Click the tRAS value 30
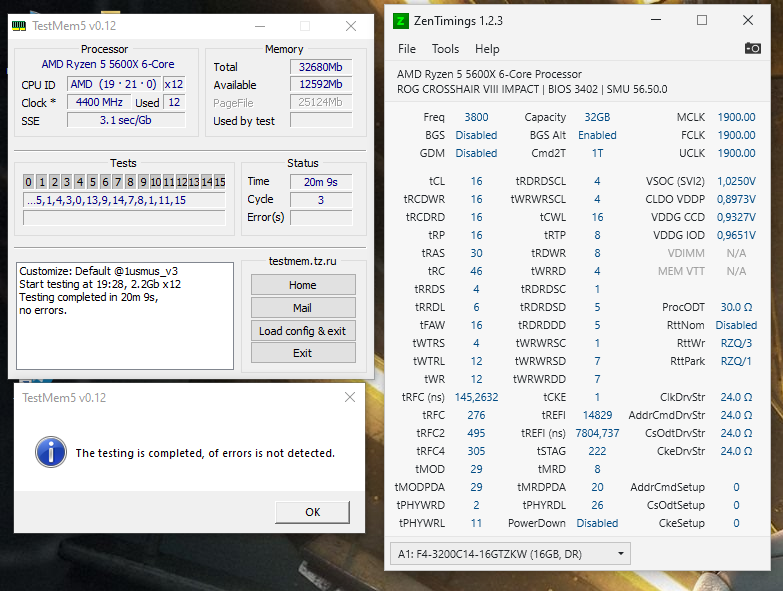The image size is (783, 591). pyautogui.click(x=476, y=253)
